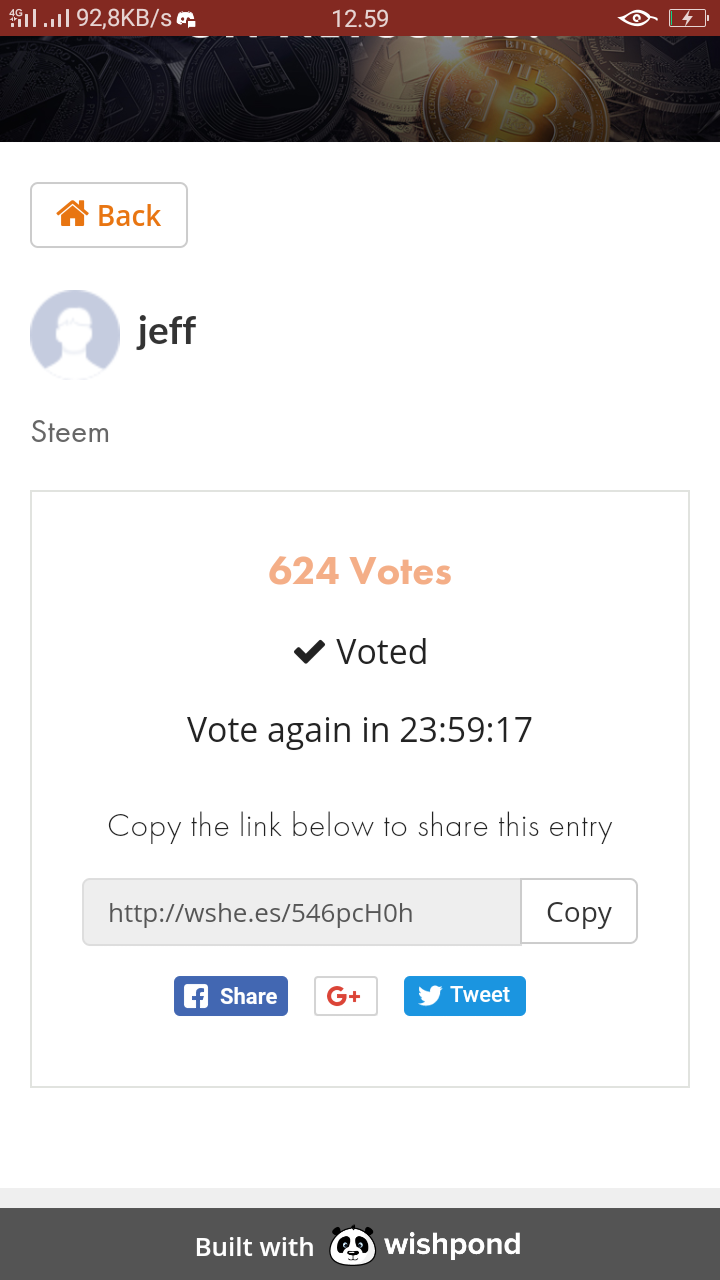
Task: Tap the Steem entry description text
Action: (x=70, y=432)
